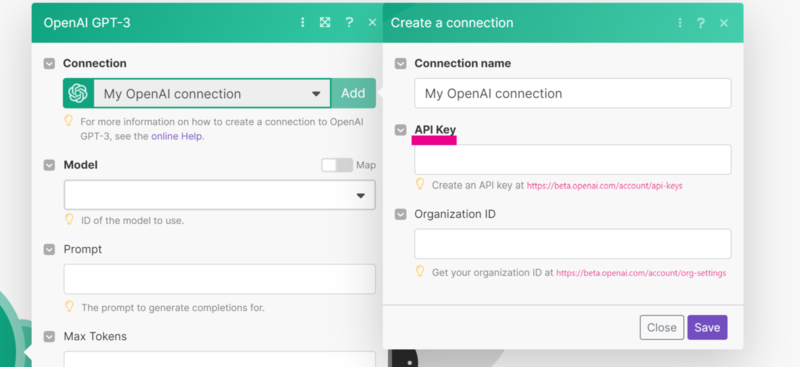The image size is (800, 367).
Task: Open help question mark in OpenAI GPT-3 header
Action: [x=349, y=22]
